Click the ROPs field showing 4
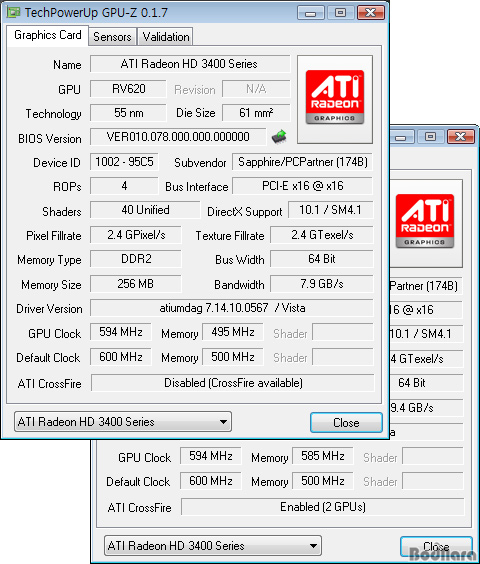This screenshot has height=564, width=480. [124, 186]
